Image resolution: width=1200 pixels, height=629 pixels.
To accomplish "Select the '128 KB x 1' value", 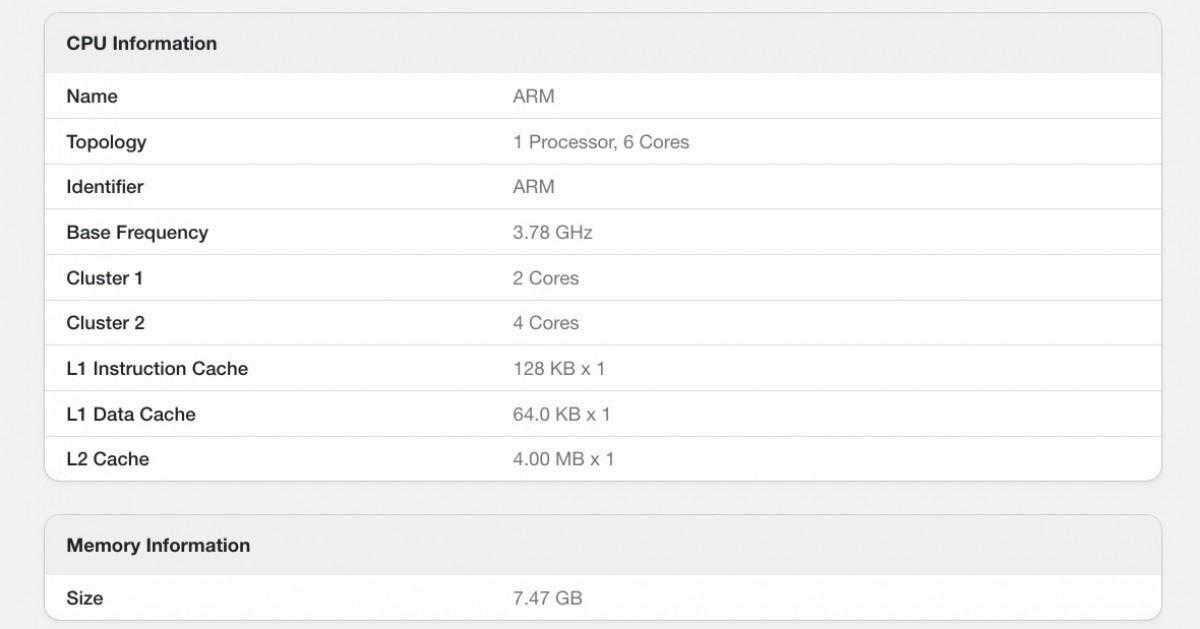I will (x=559, y=369).
